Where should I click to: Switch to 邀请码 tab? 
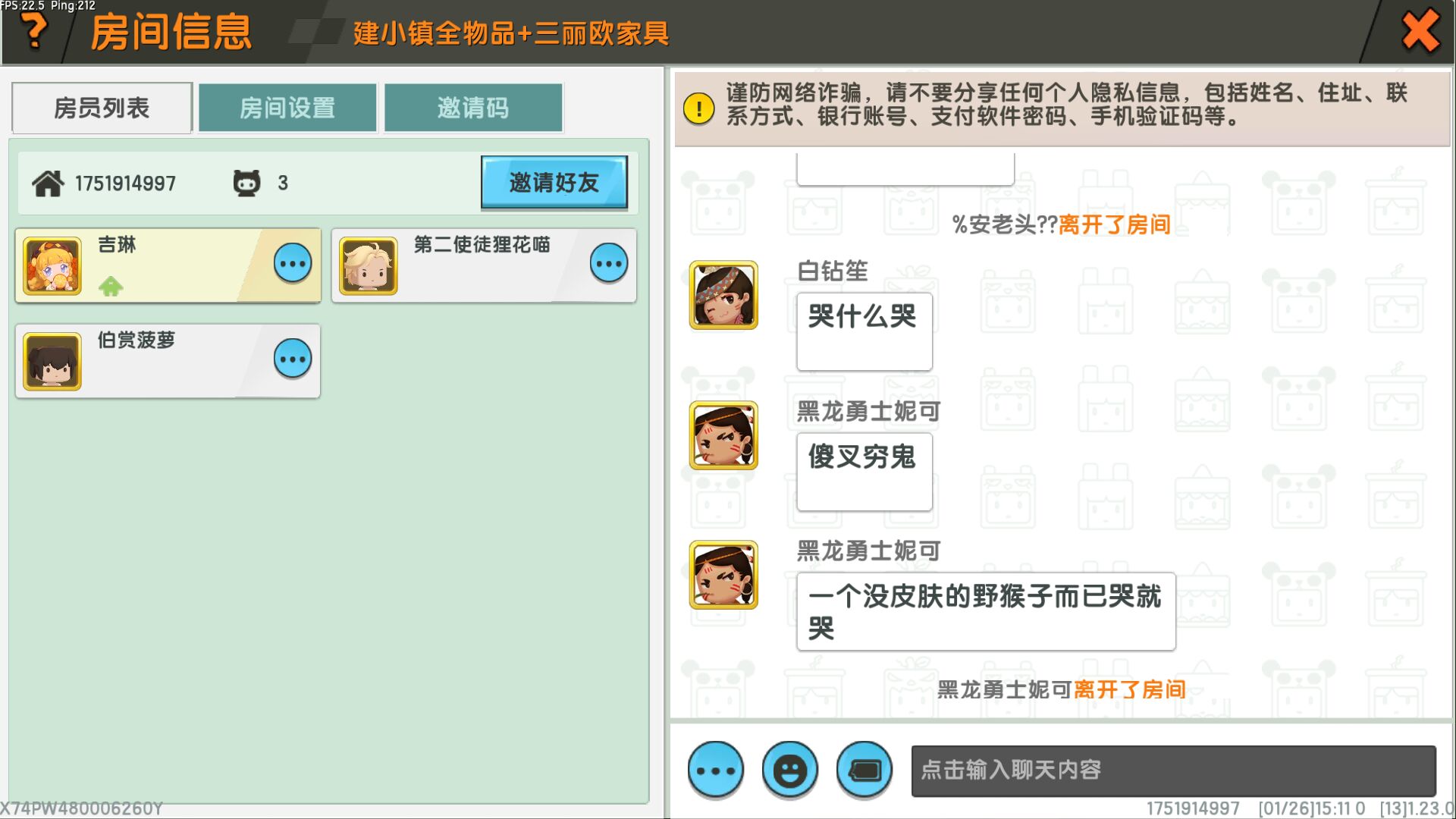[x=473, y=108]
